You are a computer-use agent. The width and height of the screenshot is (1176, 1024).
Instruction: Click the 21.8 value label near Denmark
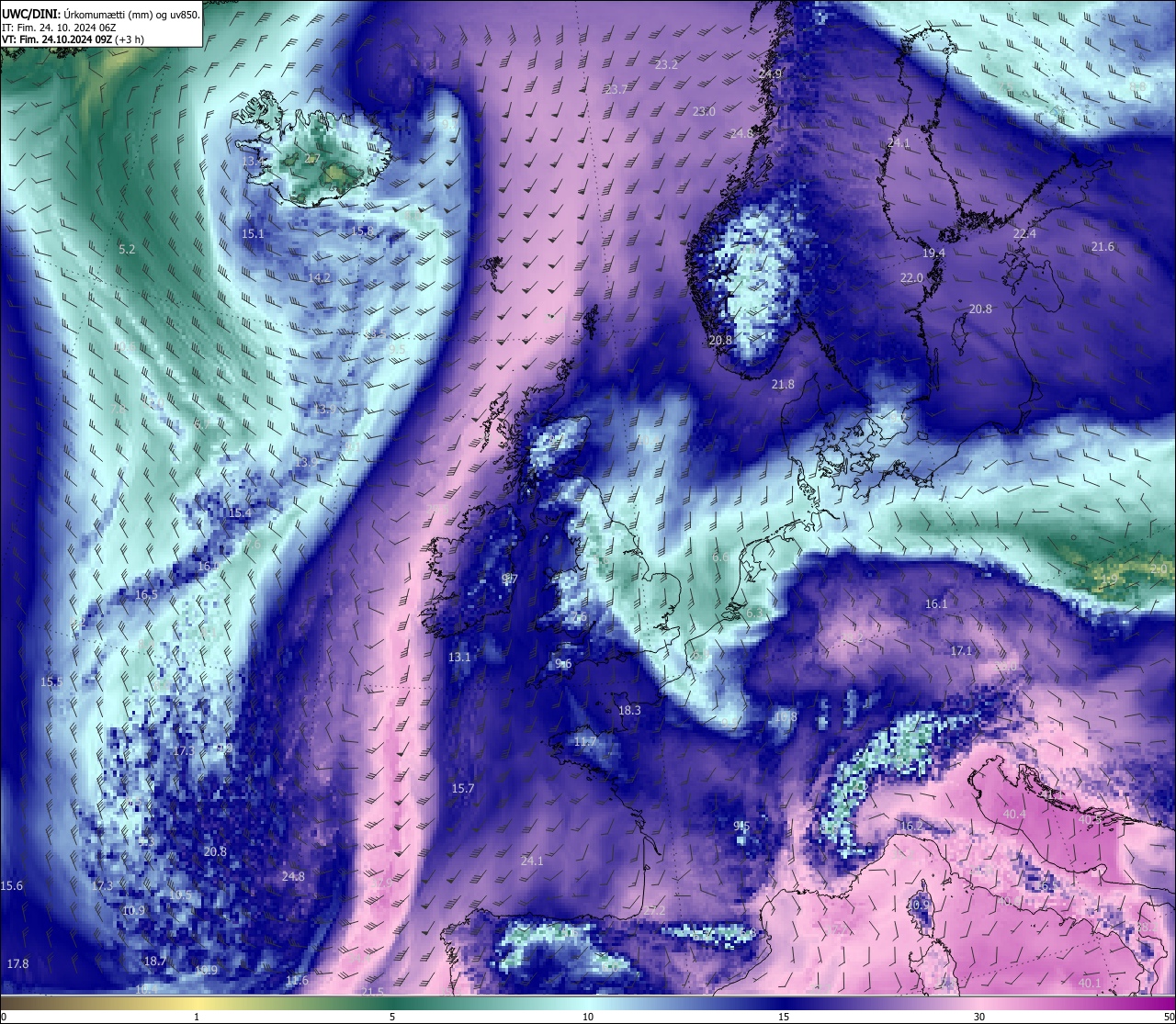tap(783, 384)
